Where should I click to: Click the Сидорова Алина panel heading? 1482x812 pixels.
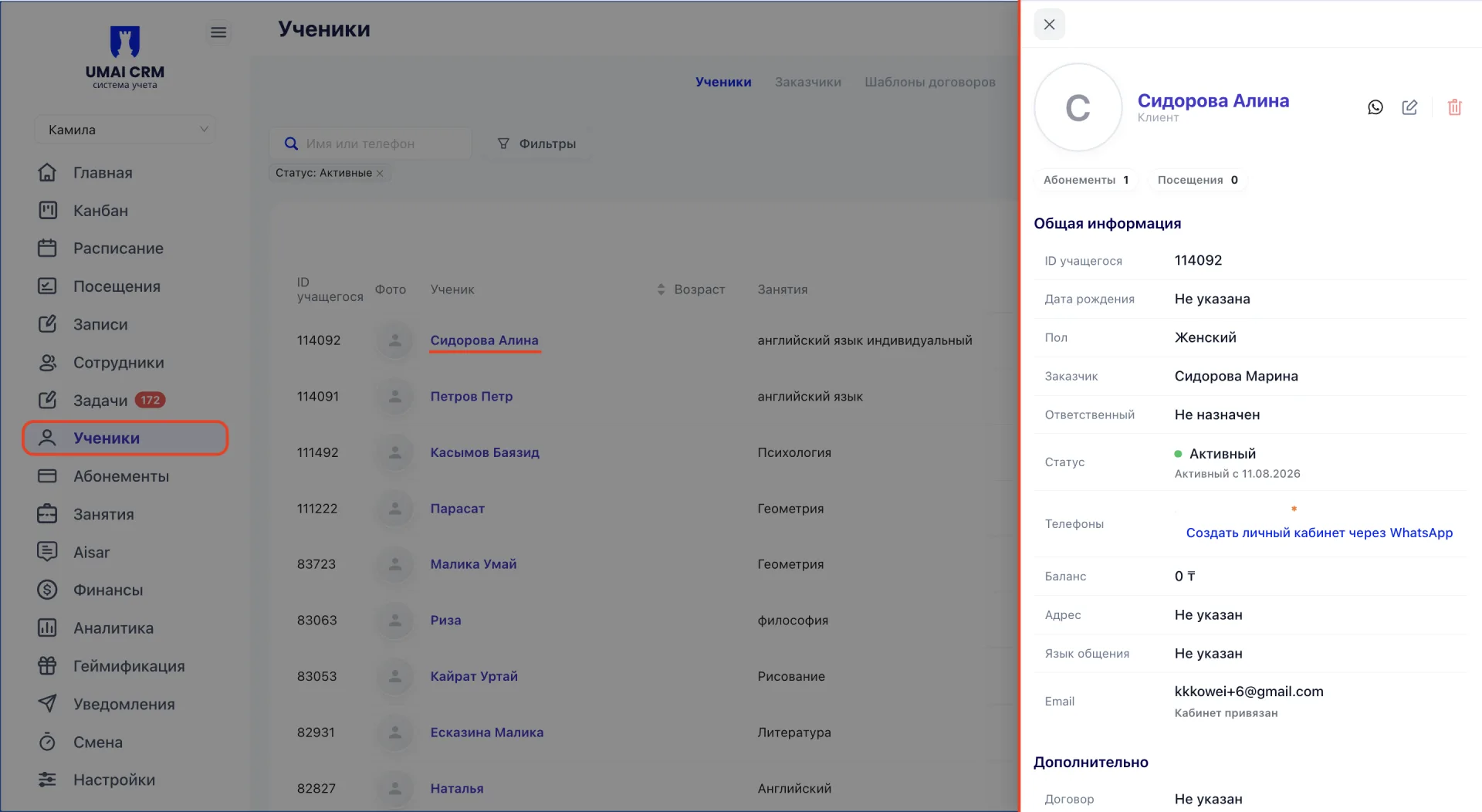[x=1213, y=100]
